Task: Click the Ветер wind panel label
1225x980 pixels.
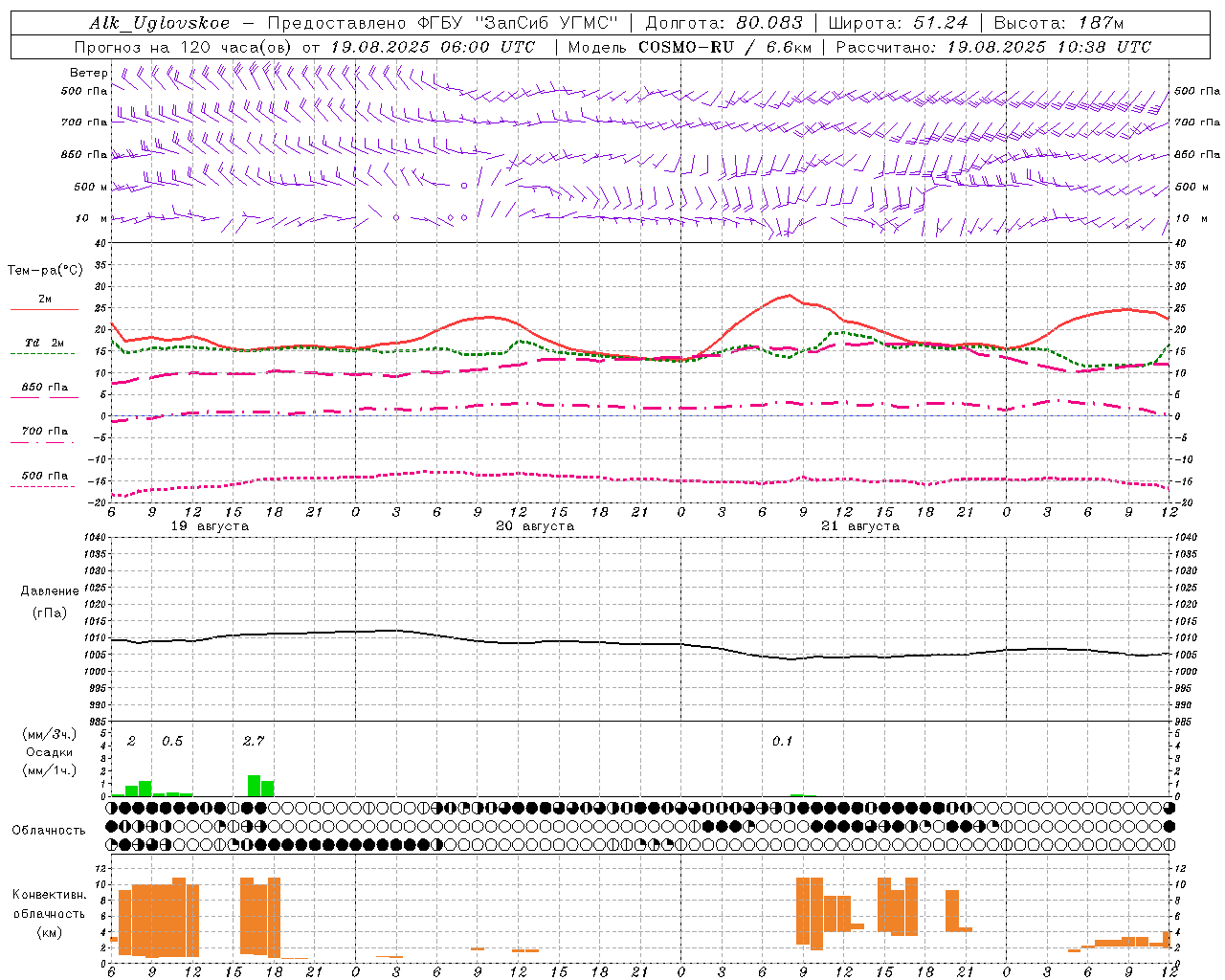Action: 89,73
